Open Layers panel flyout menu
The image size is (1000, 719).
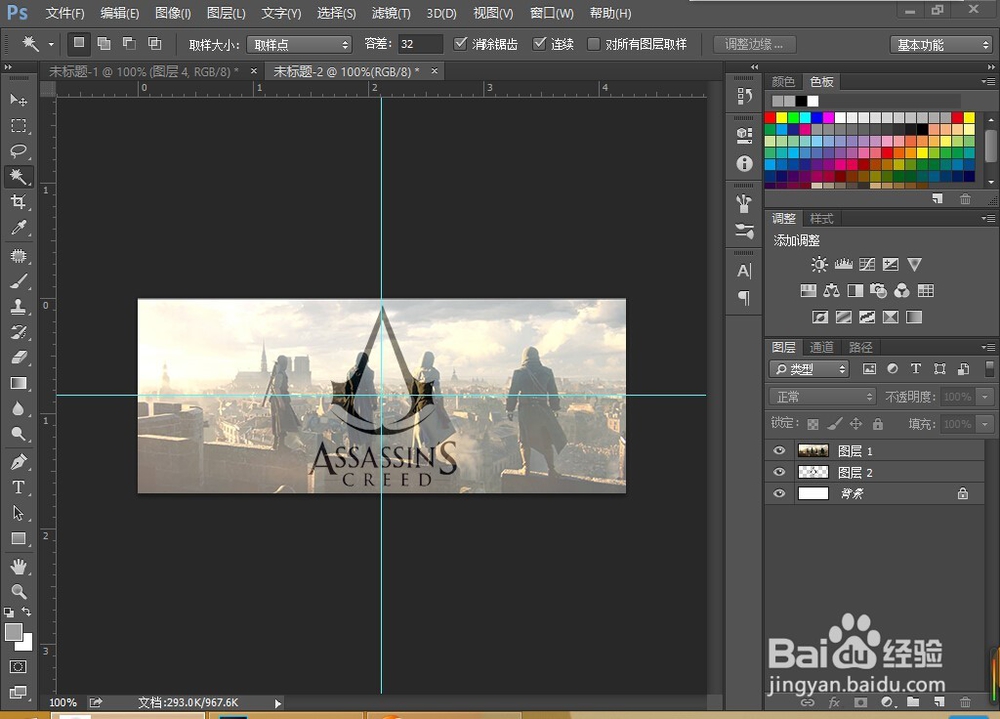pyautogui.click(x=989, y=347)
